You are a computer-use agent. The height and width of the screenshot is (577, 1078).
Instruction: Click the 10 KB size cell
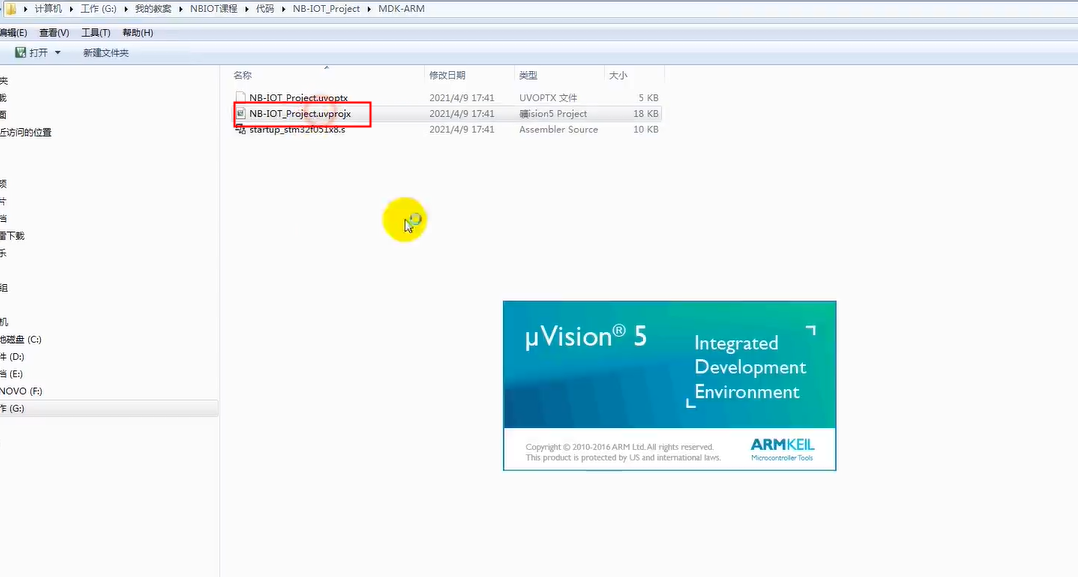646,129
